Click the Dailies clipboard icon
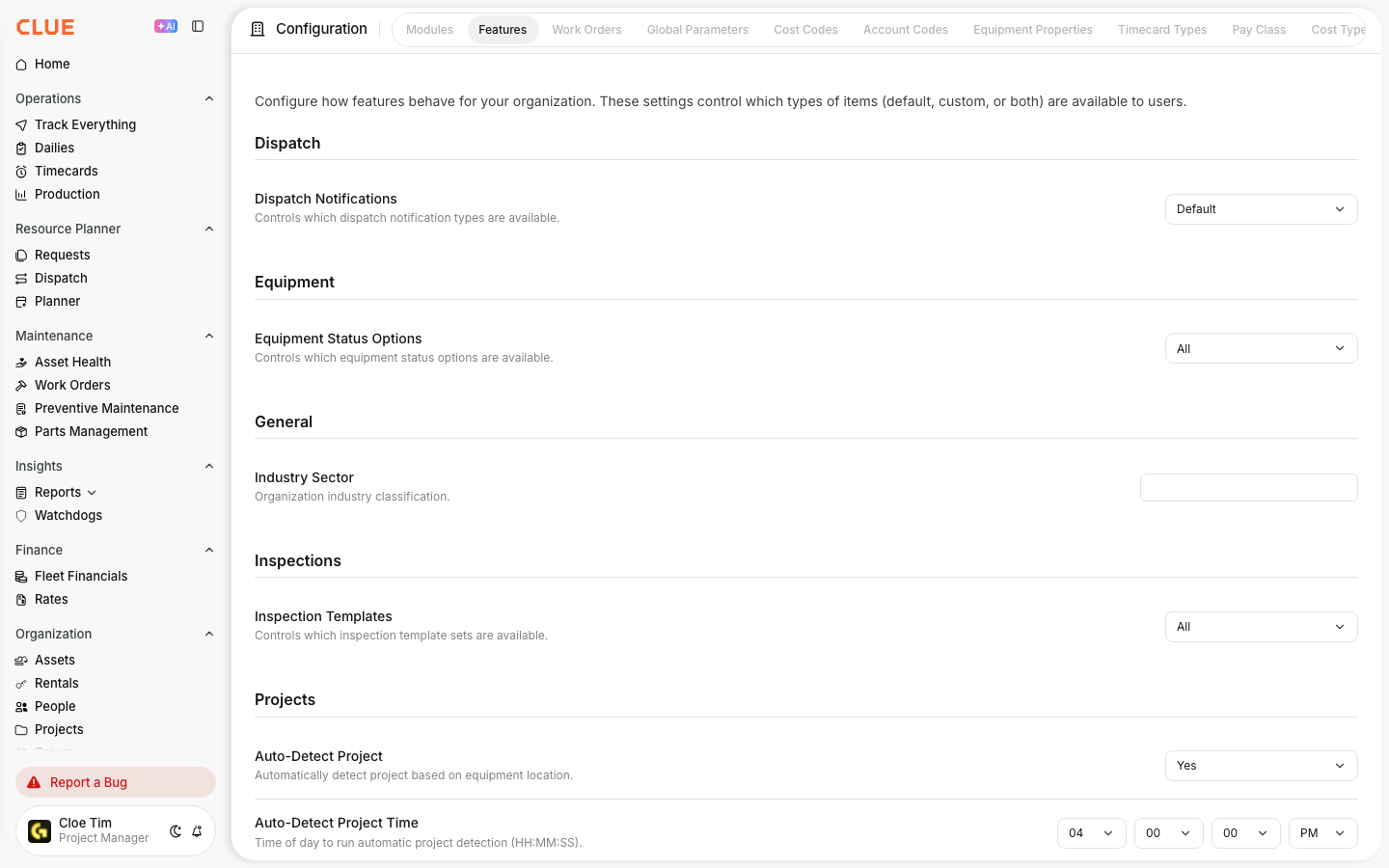Image resolution: width=1389 pixels, height=868 pixels. pyautogui.click(x=21, y=149)
